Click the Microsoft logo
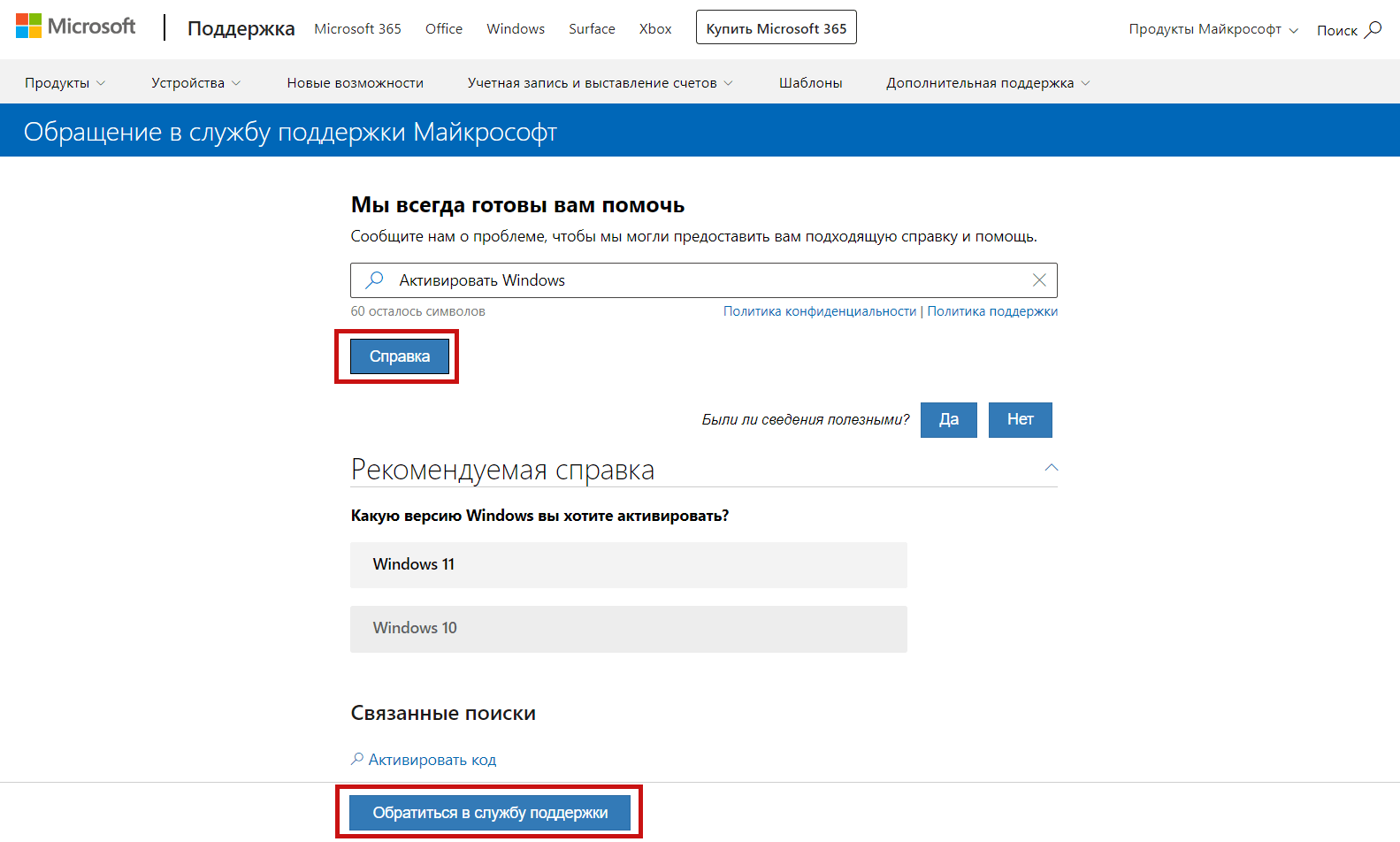 pos(76,27)
